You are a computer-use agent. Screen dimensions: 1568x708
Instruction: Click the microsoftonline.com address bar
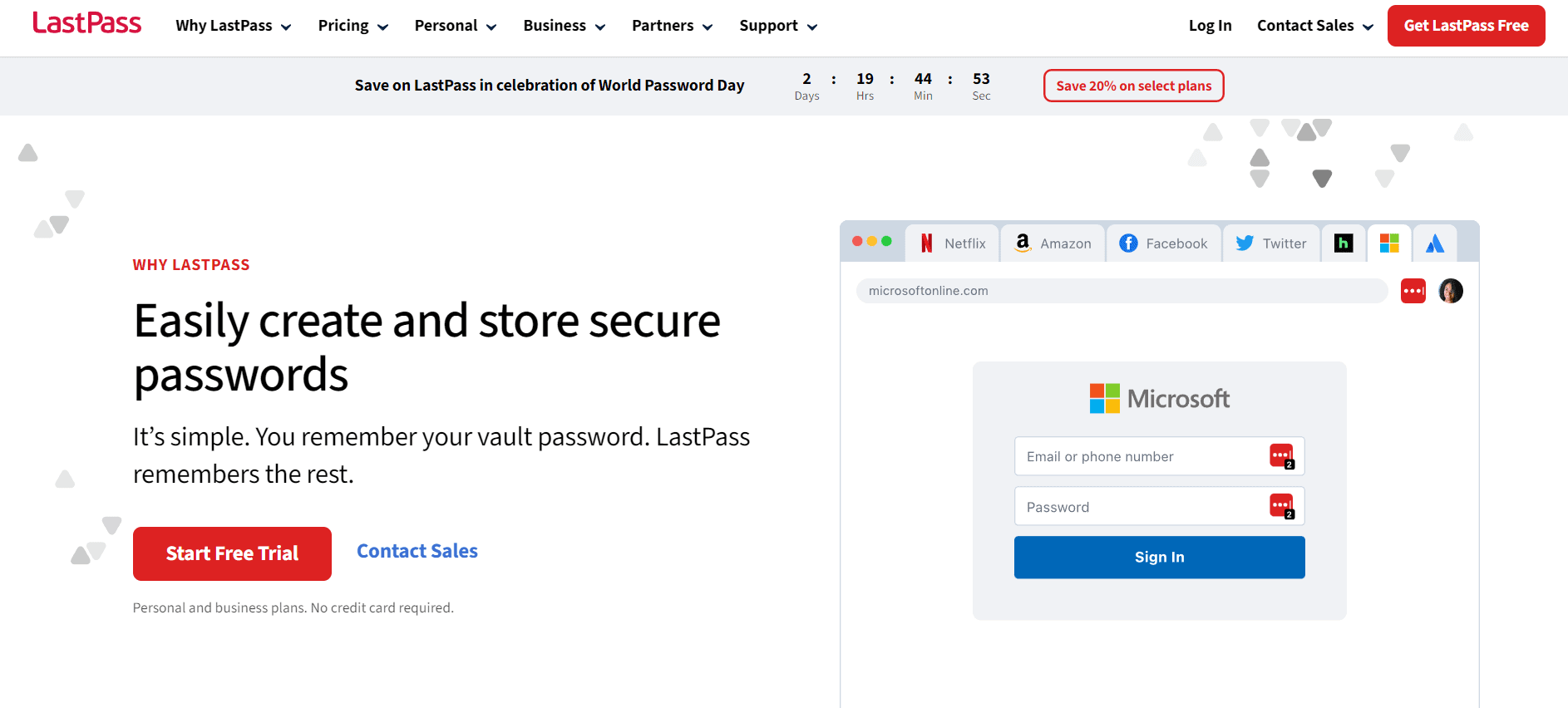(1122, 291)
